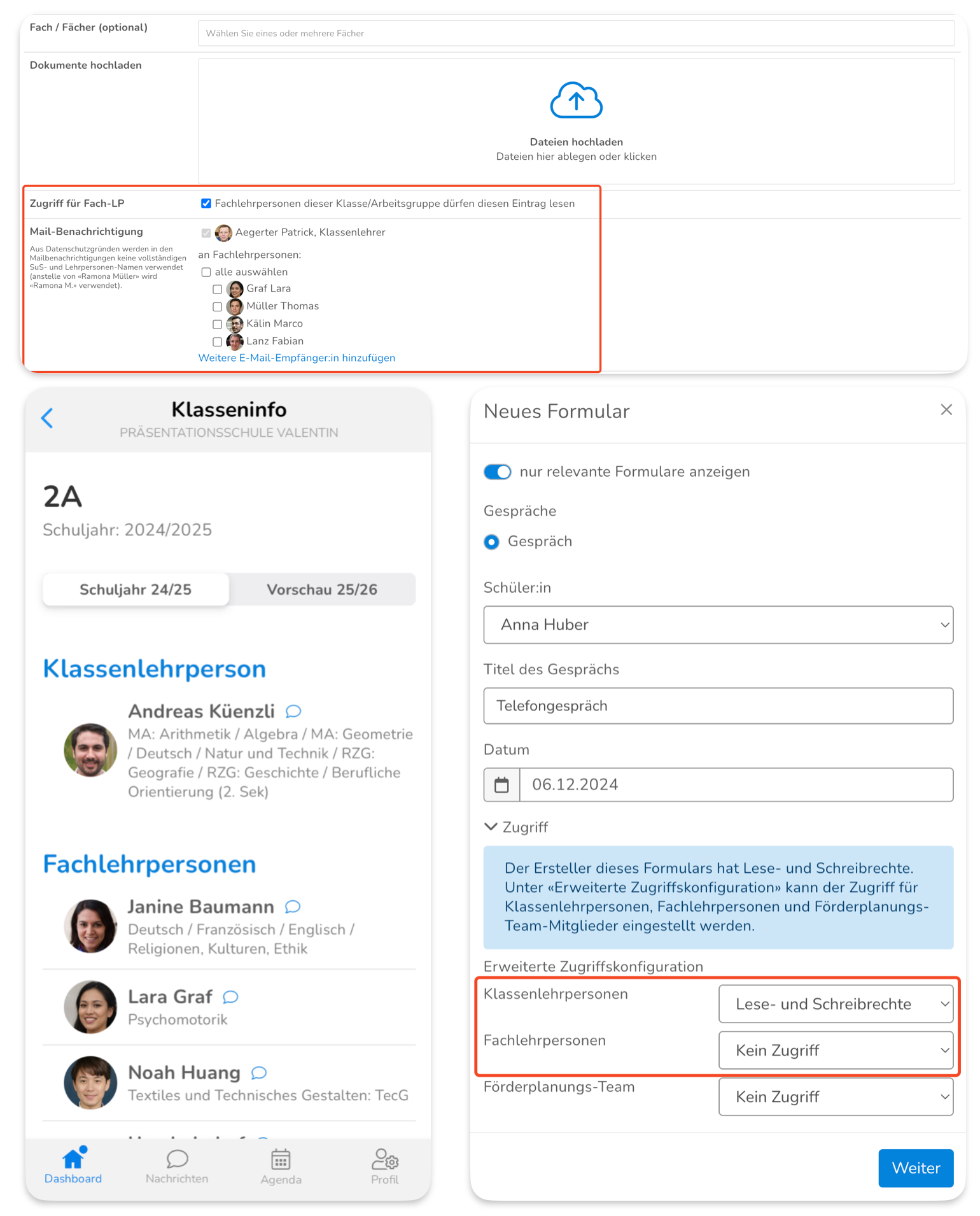Image resolution: width=980 pixels, height=1216 pixels.
Task: Click Lanz Fabian's small avatar
Action: [x=235, y=342]
